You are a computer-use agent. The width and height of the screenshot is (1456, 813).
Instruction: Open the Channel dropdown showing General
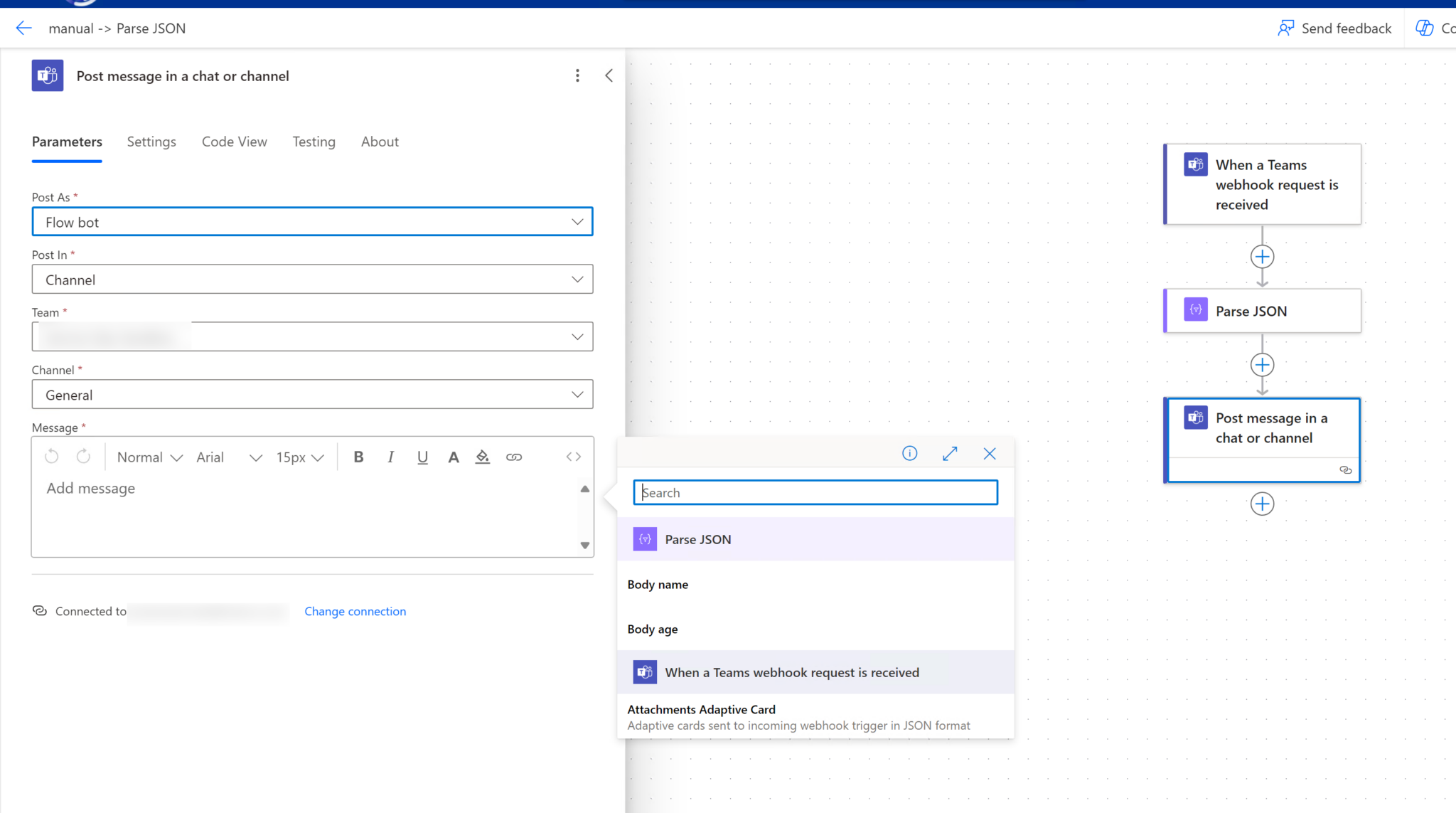point(577,394)
